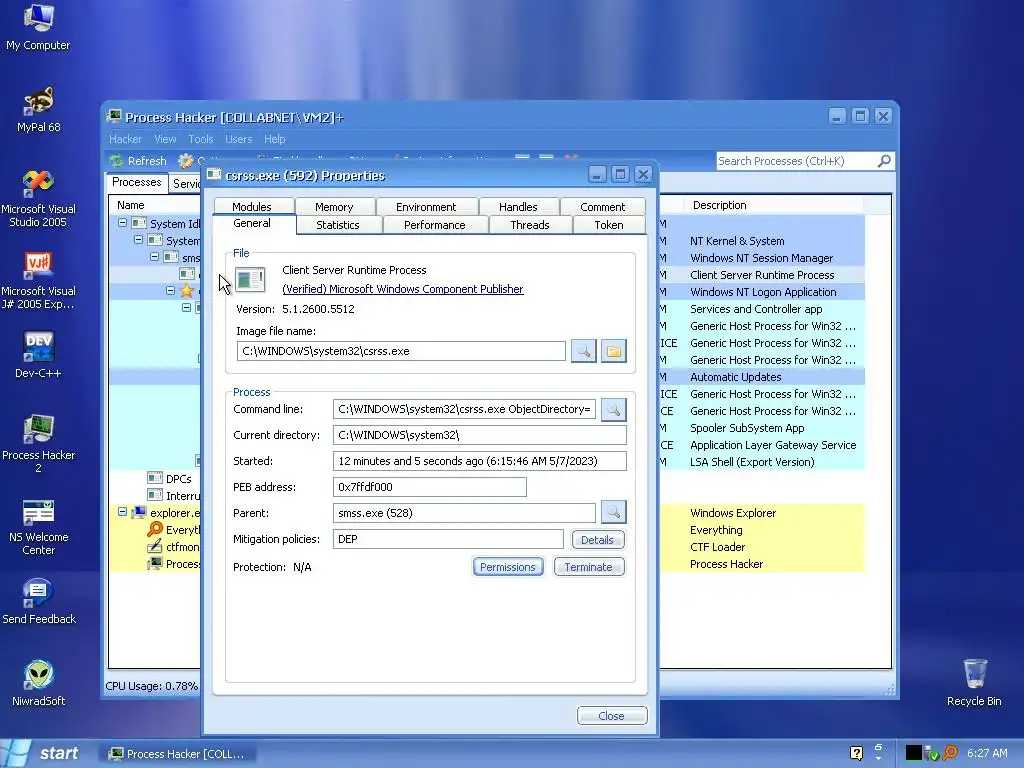Click csrss.exe file icon in File group

coord(250,280)
